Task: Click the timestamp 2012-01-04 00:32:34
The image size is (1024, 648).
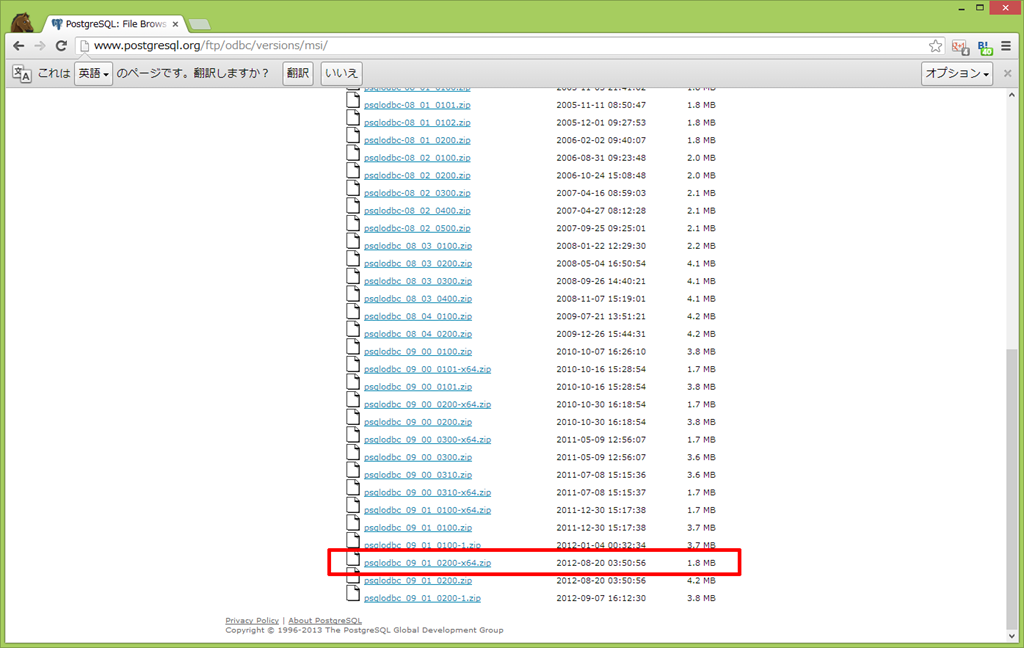Action: click(x=601, y=545)
